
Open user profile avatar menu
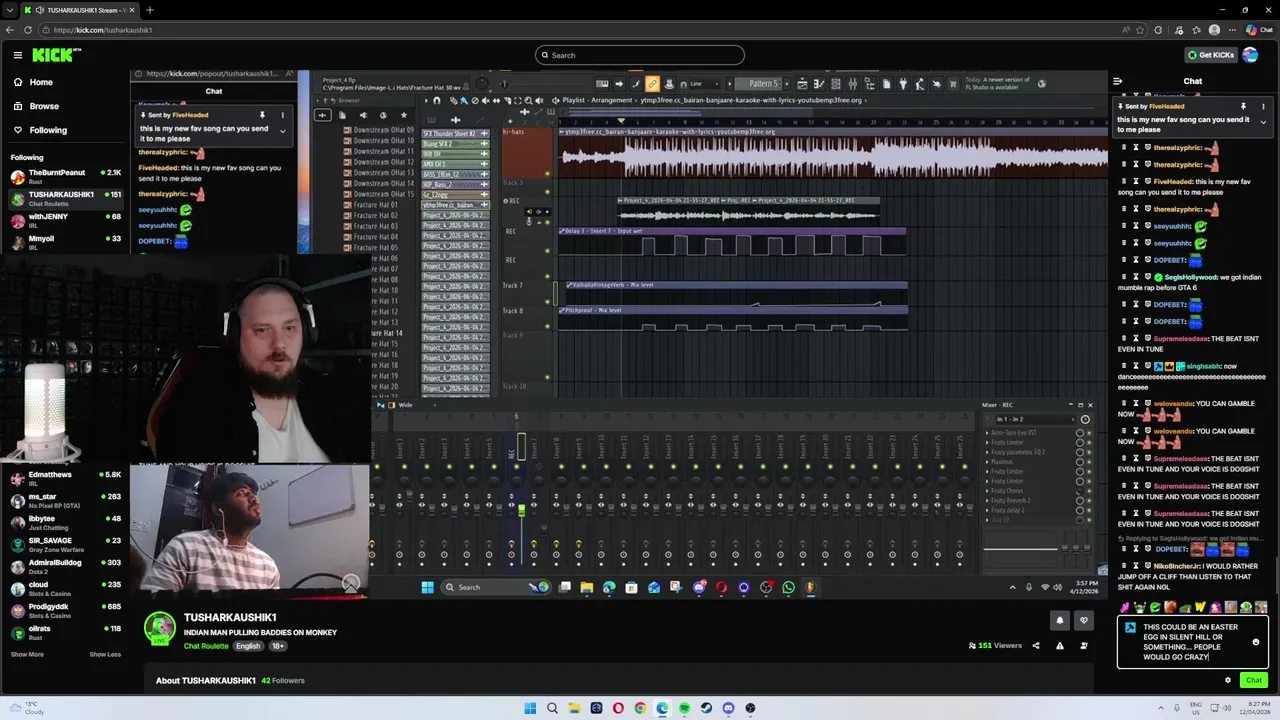[x=1250, y=55]
